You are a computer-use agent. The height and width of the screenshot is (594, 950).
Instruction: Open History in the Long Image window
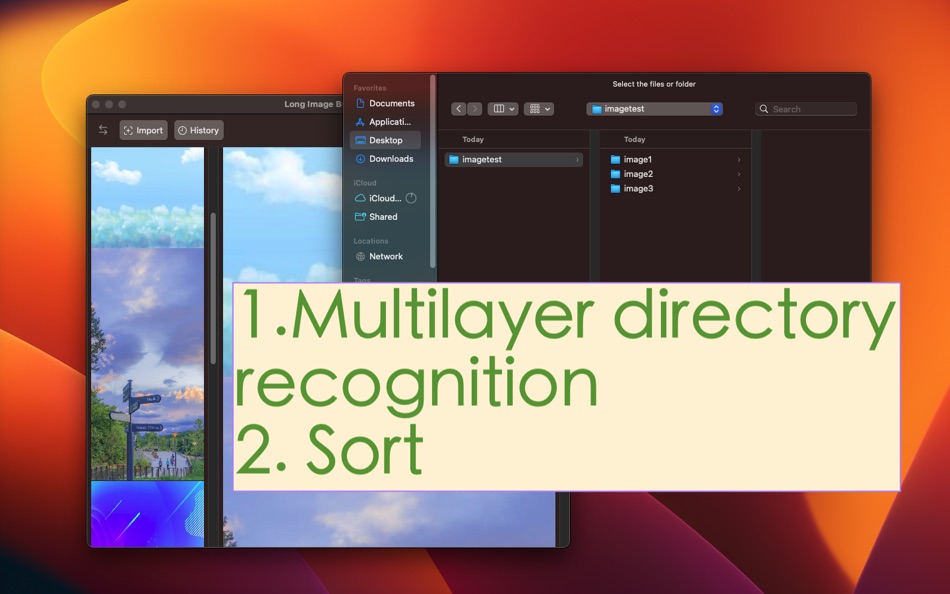199,130
